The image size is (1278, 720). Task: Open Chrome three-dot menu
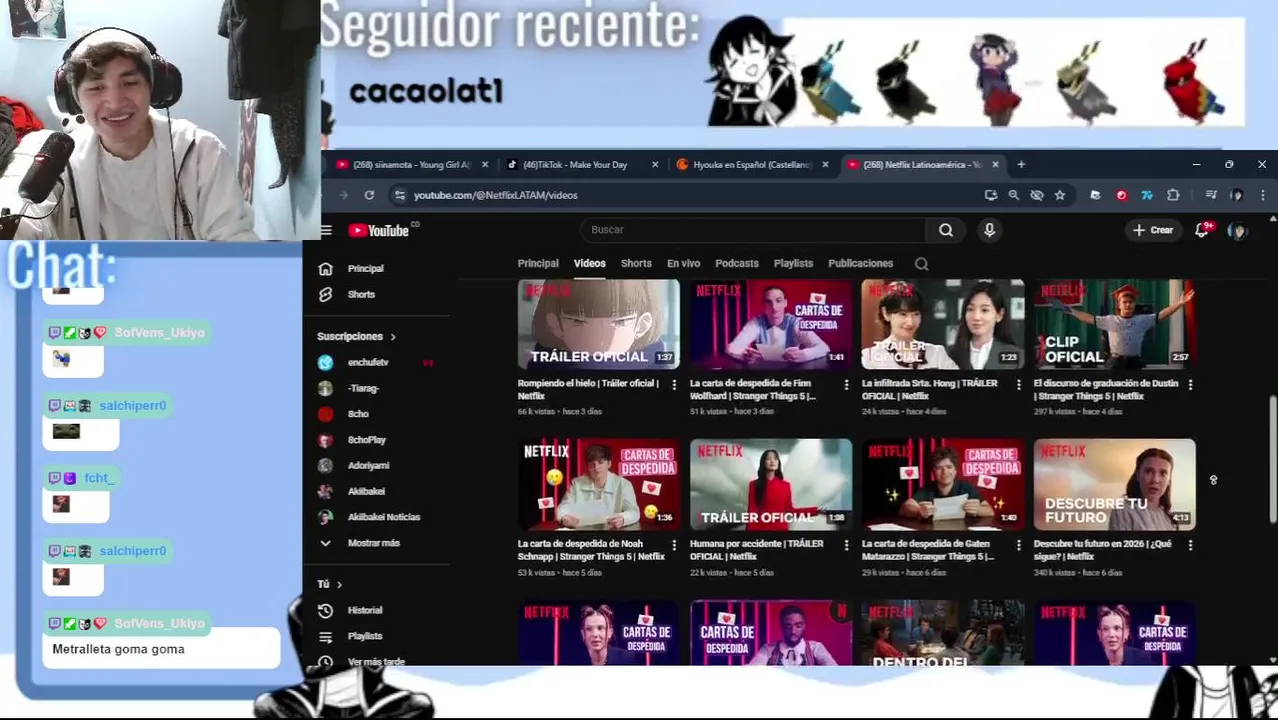click(1263, 195)
